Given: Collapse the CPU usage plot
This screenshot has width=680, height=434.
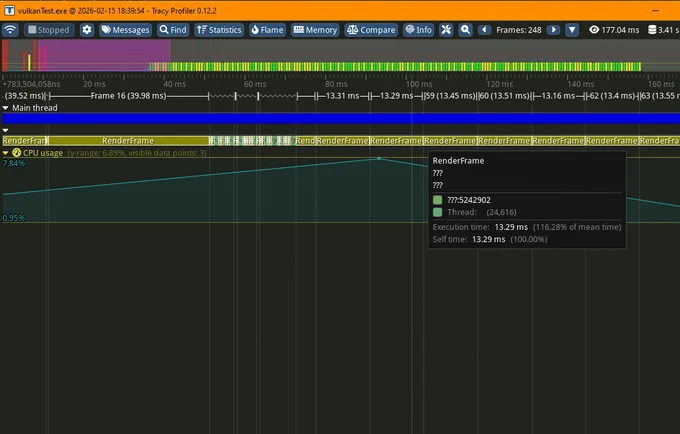Looking at the screenshot, I should click(5, 153).
